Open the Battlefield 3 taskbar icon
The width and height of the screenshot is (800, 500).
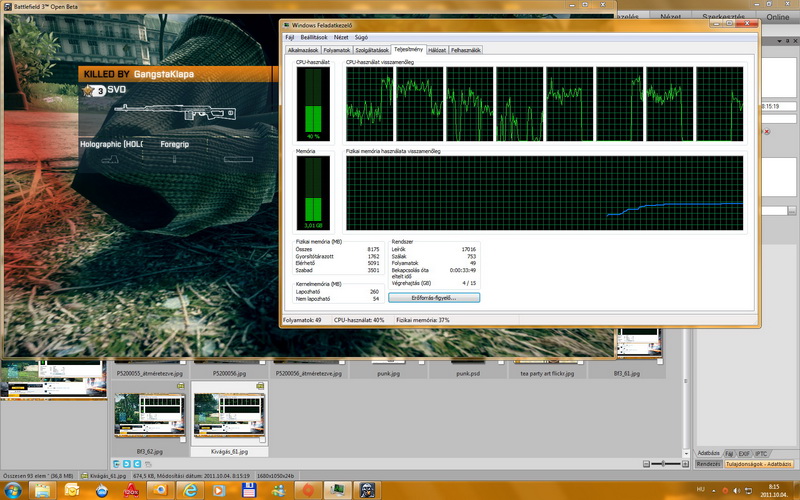(367, 490)
